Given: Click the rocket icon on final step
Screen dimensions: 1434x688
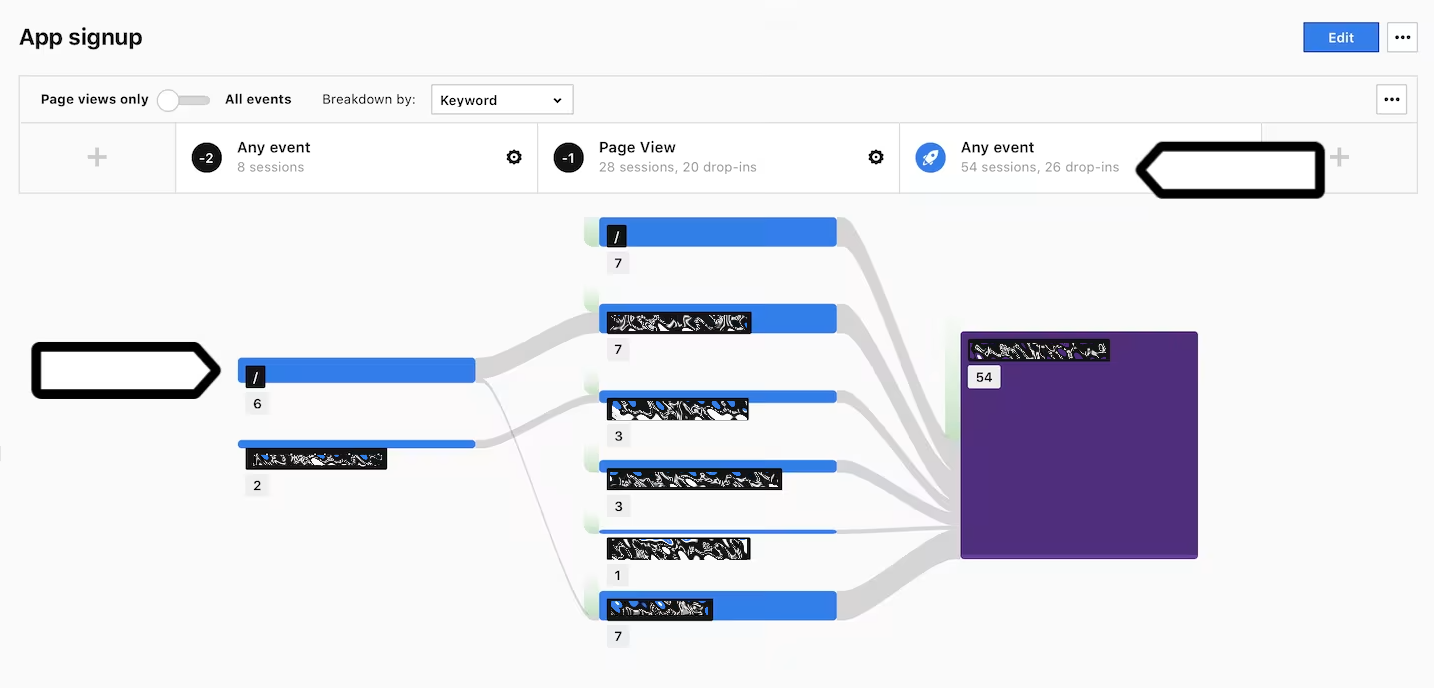Looking at the screenshot, I should [x=930, y=158].
